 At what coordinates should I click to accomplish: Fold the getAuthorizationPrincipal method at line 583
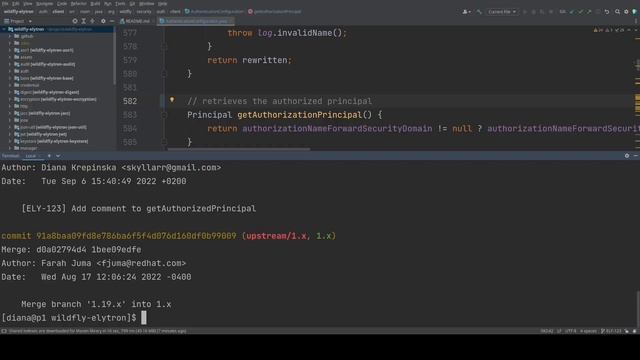point(164,115)
